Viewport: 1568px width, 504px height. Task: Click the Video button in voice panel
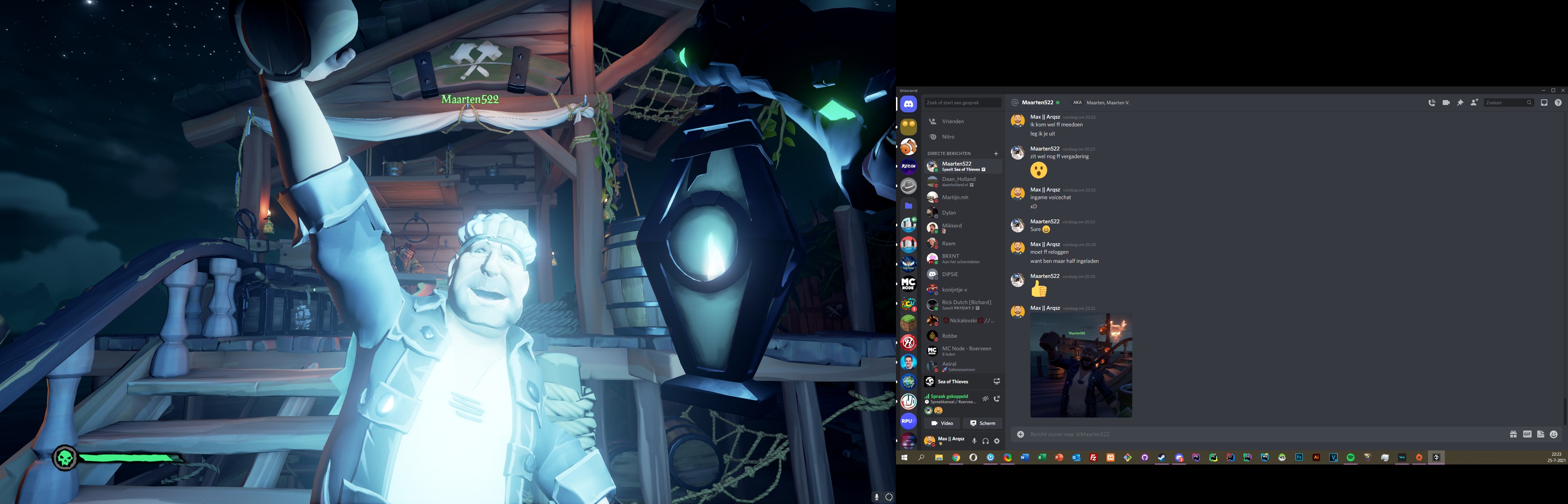[941, 423]
